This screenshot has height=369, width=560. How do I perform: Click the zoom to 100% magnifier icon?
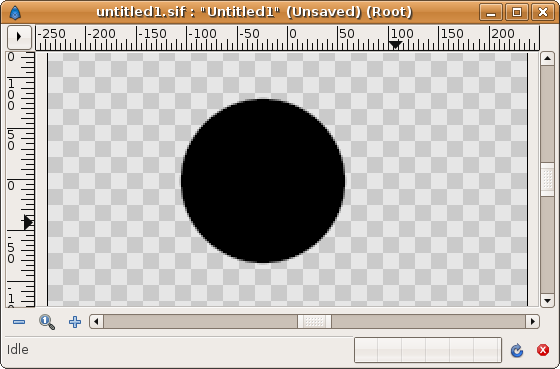point(47,322)
